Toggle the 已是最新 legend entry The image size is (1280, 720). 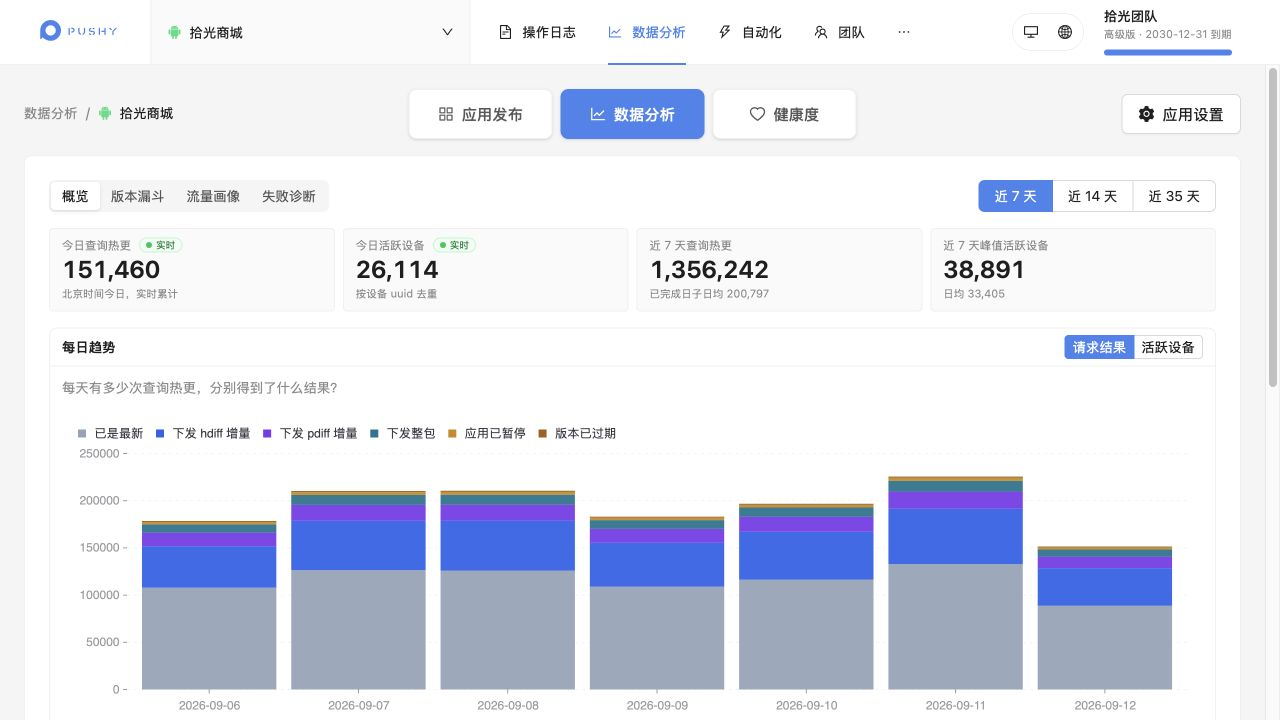110,433
